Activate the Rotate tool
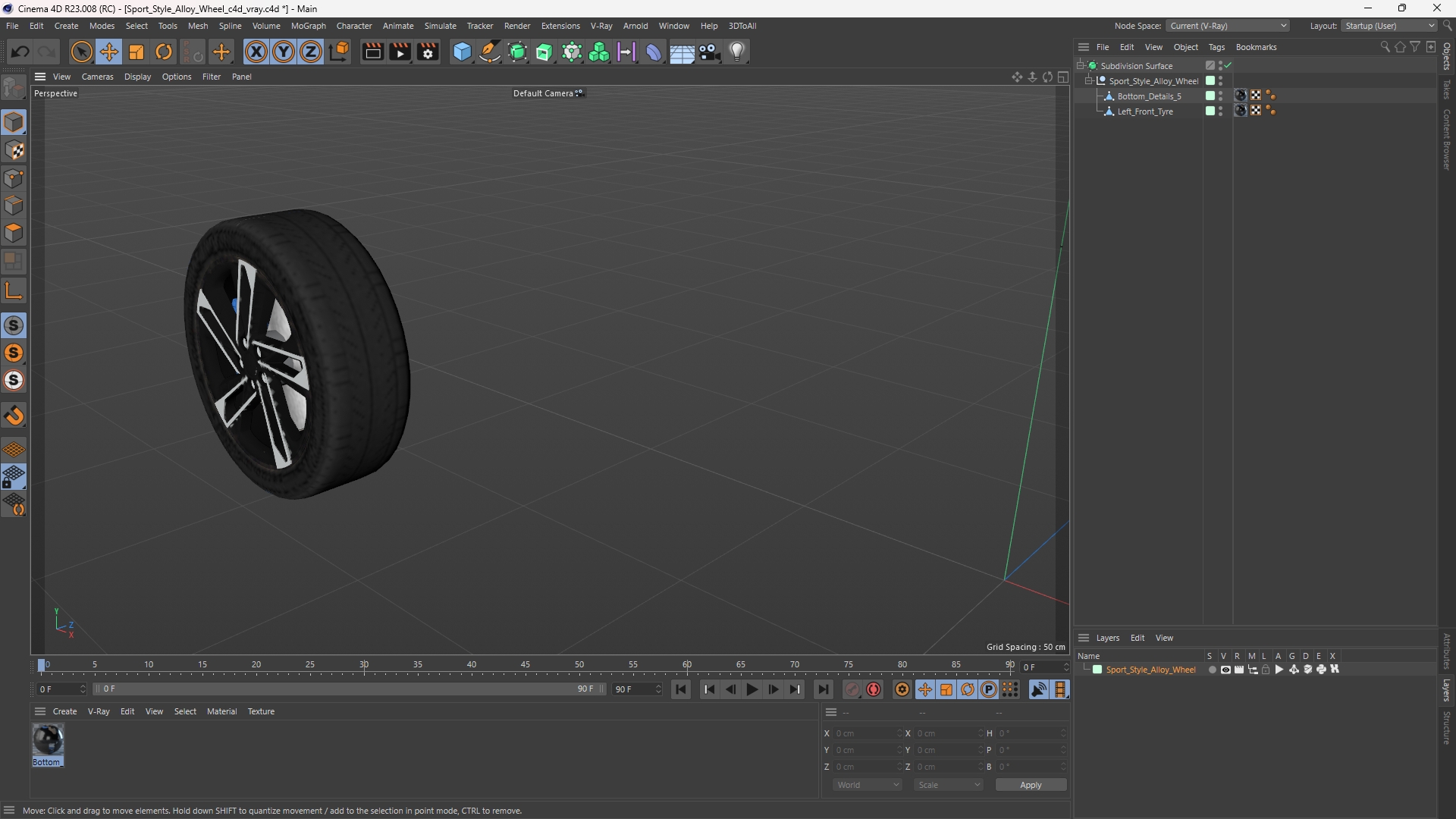The image size is (1456, 819). coord(164,52)
